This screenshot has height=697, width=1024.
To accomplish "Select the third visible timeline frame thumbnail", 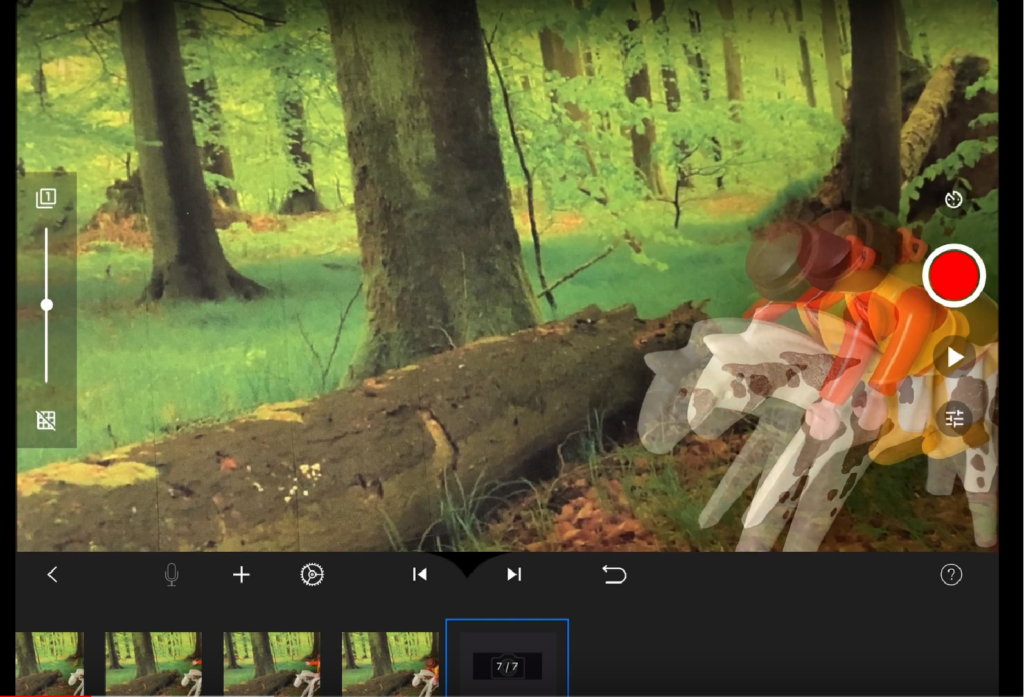I will tap(270, 663).
